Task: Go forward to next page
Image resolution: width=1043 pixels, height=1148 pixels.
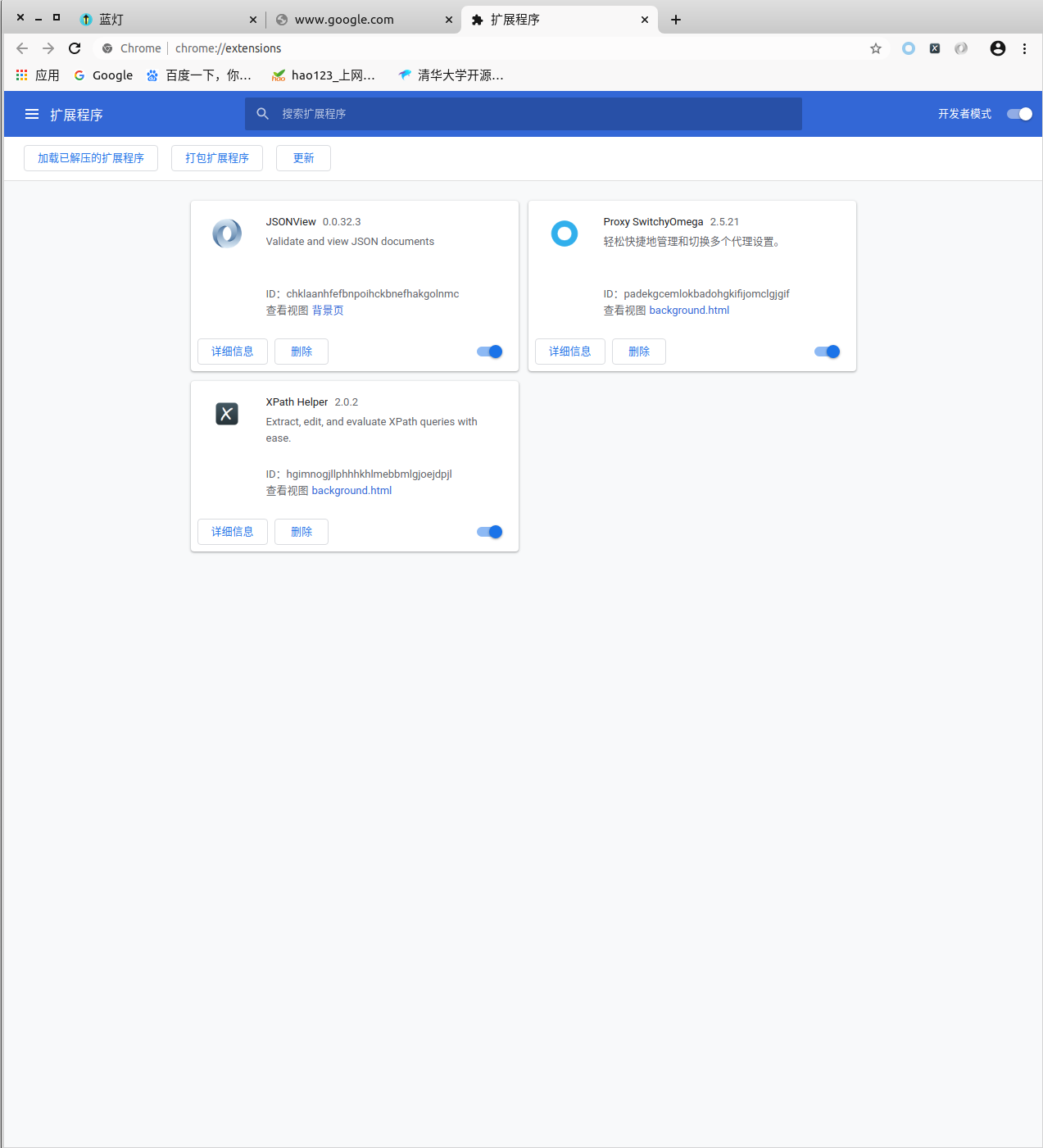Action: [x=48, y=48]
